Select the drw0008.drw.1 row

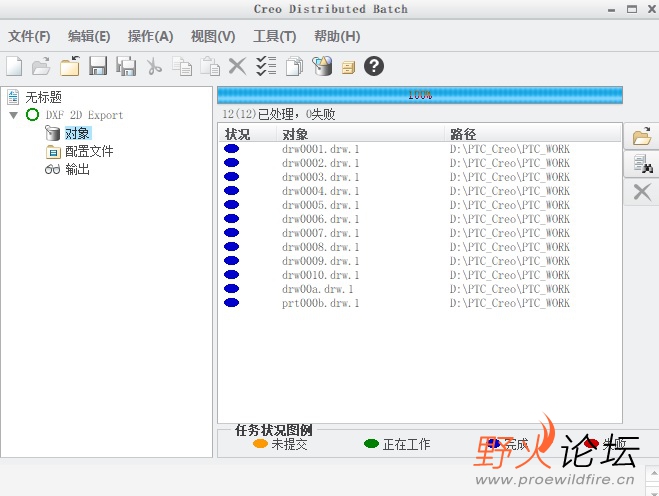[420, 247]
